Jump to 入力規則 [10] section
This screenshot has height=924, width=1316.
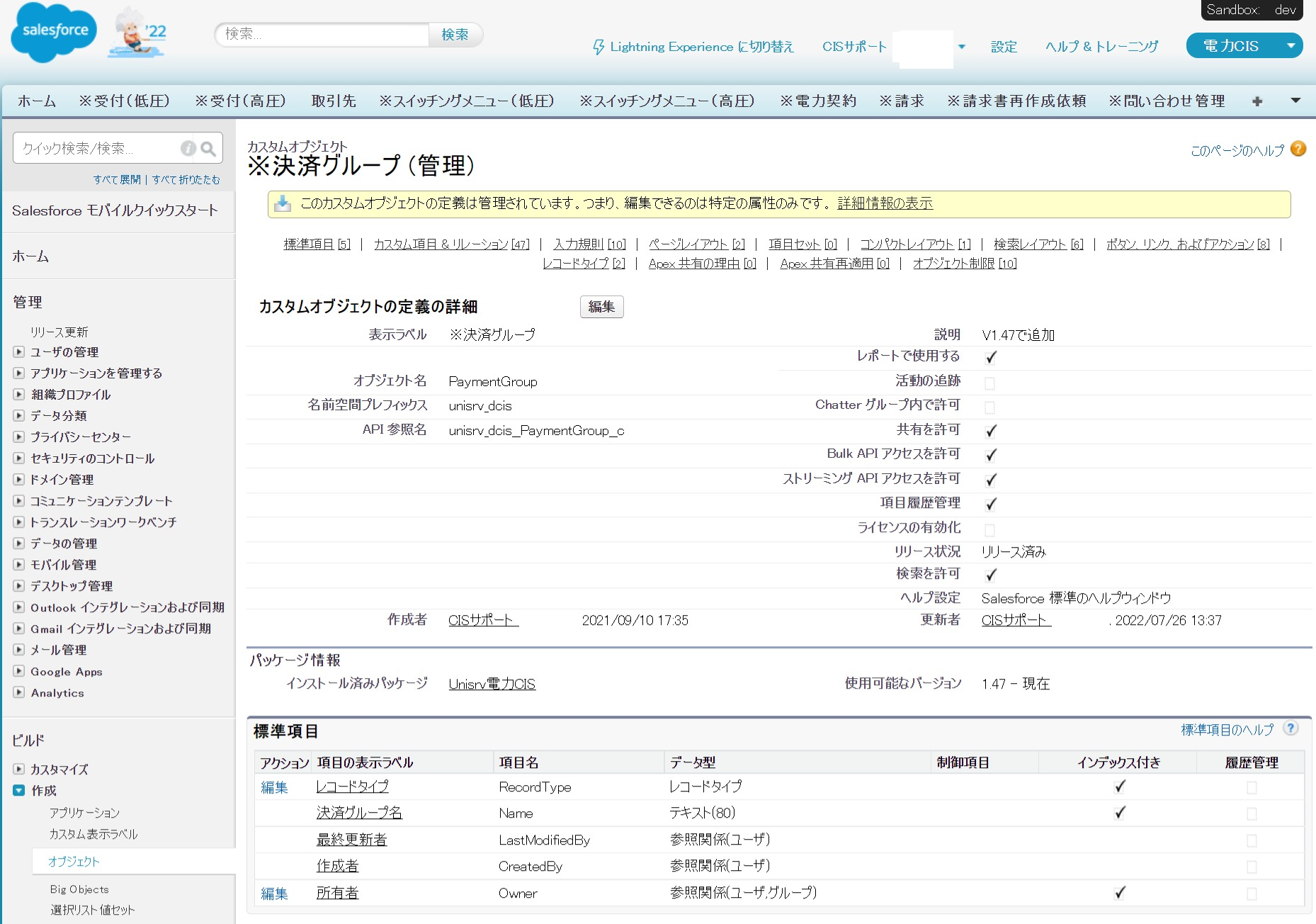(589, 244)
